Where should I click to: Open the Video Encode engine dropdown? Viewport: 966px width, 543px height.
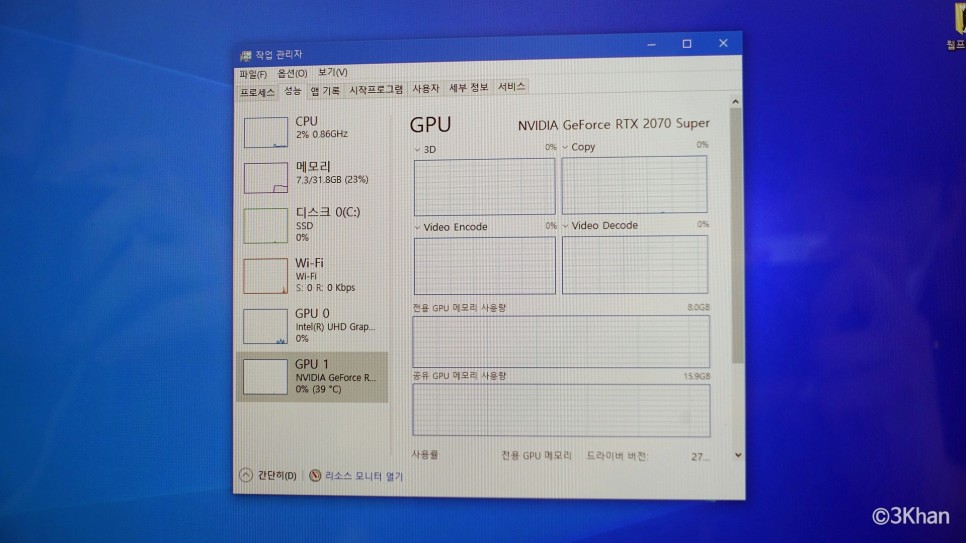tap(417, 227)
